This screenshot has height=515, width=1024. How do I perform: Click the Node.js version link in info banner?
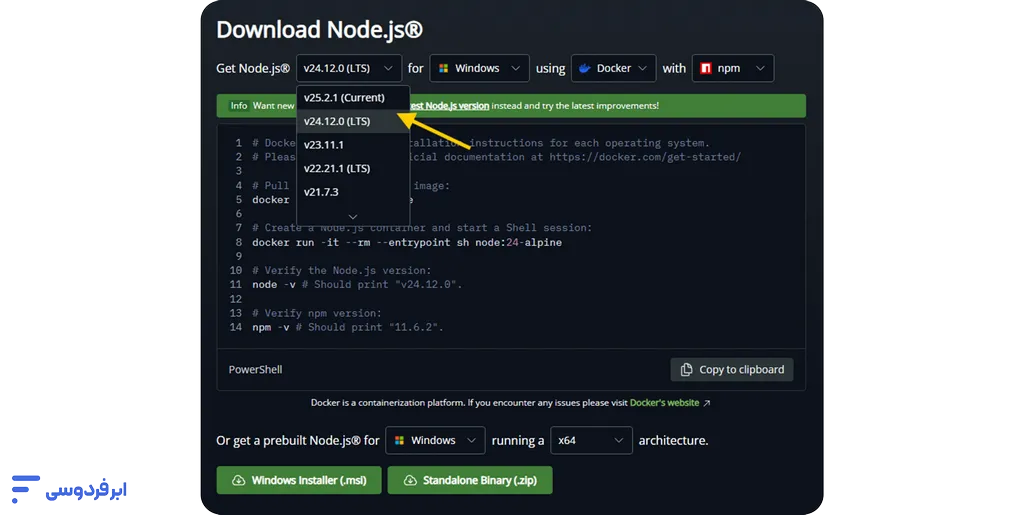[x=448, y=106]
